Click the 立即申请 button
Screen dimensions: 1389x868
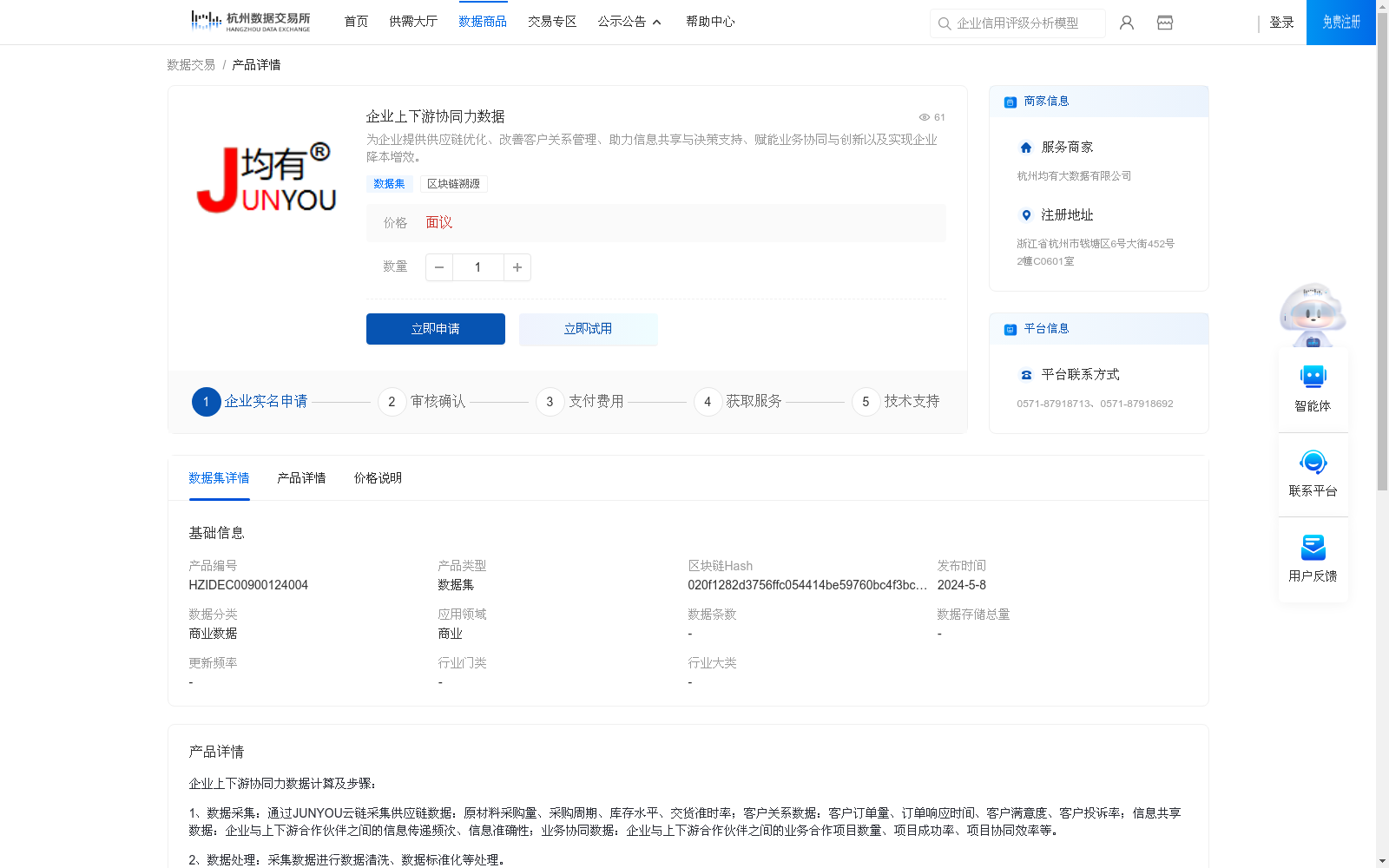click(436, 329)
